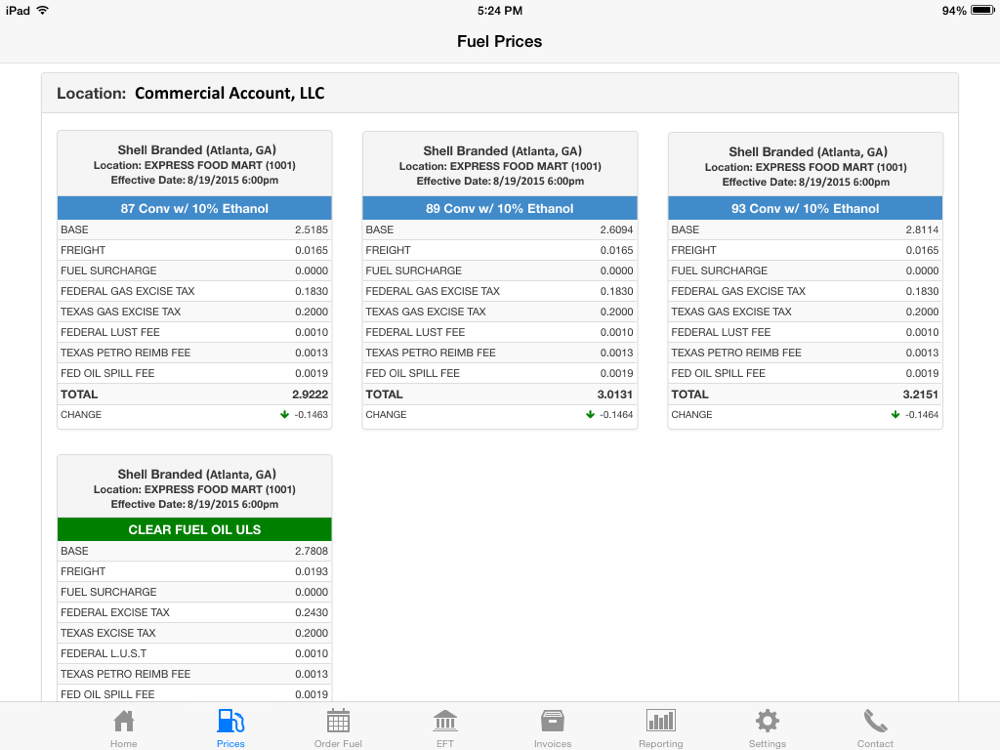The width and height of the screenshot is (1000, 750).
Task: Click CHANGE value -0.1463
Action: click(x=311, y=415)
